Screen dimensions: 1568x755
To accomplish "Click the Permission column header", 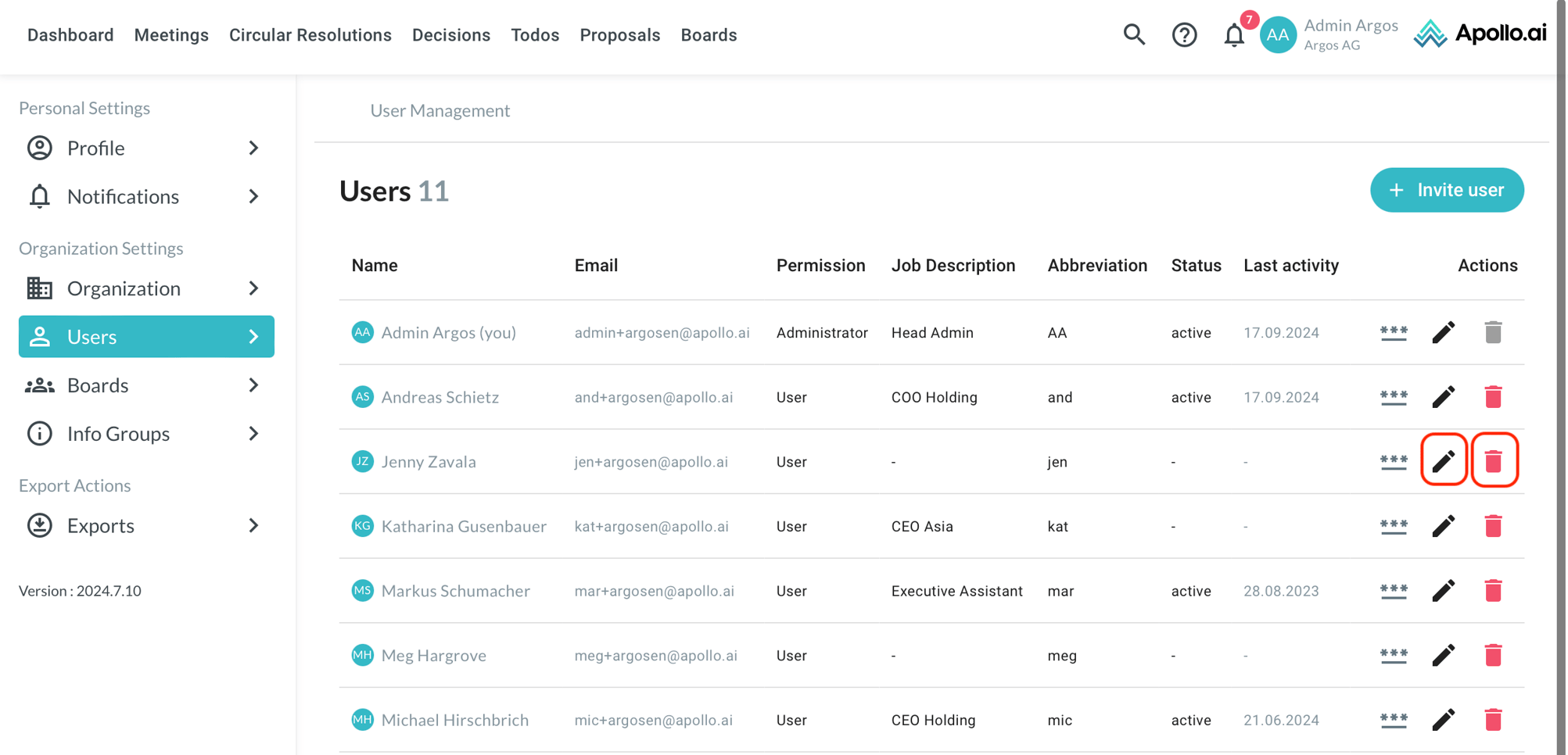I will click(821, 266).
